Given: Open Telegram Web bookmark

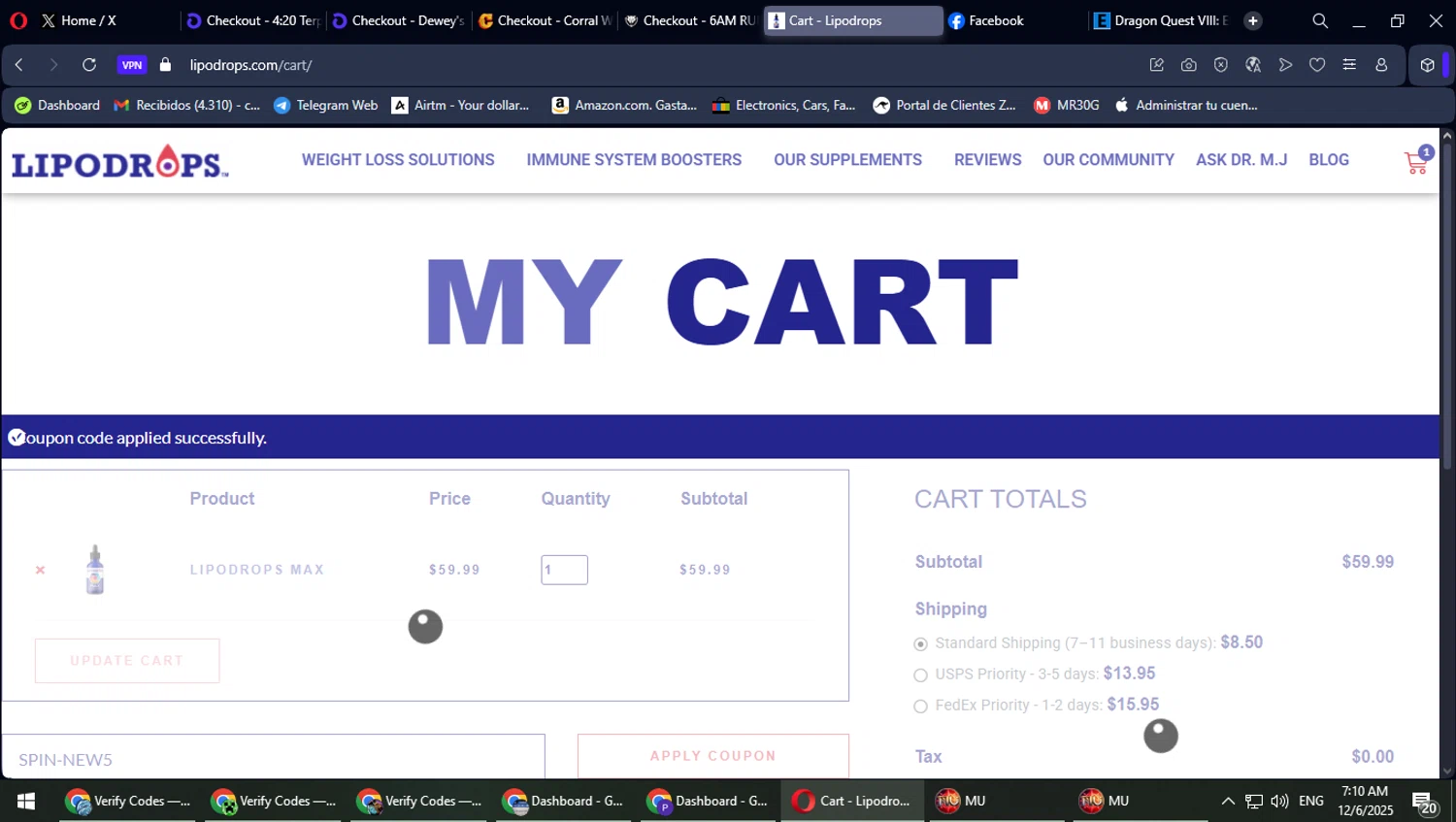Looking at the screenshot, I should (x=326, y=105).
